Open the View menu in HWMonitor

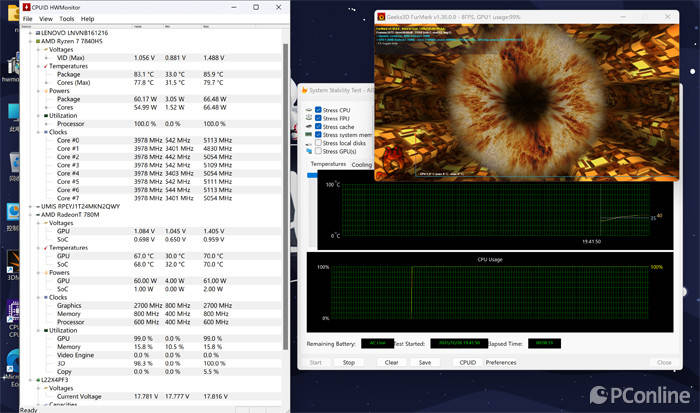(46, 19)
